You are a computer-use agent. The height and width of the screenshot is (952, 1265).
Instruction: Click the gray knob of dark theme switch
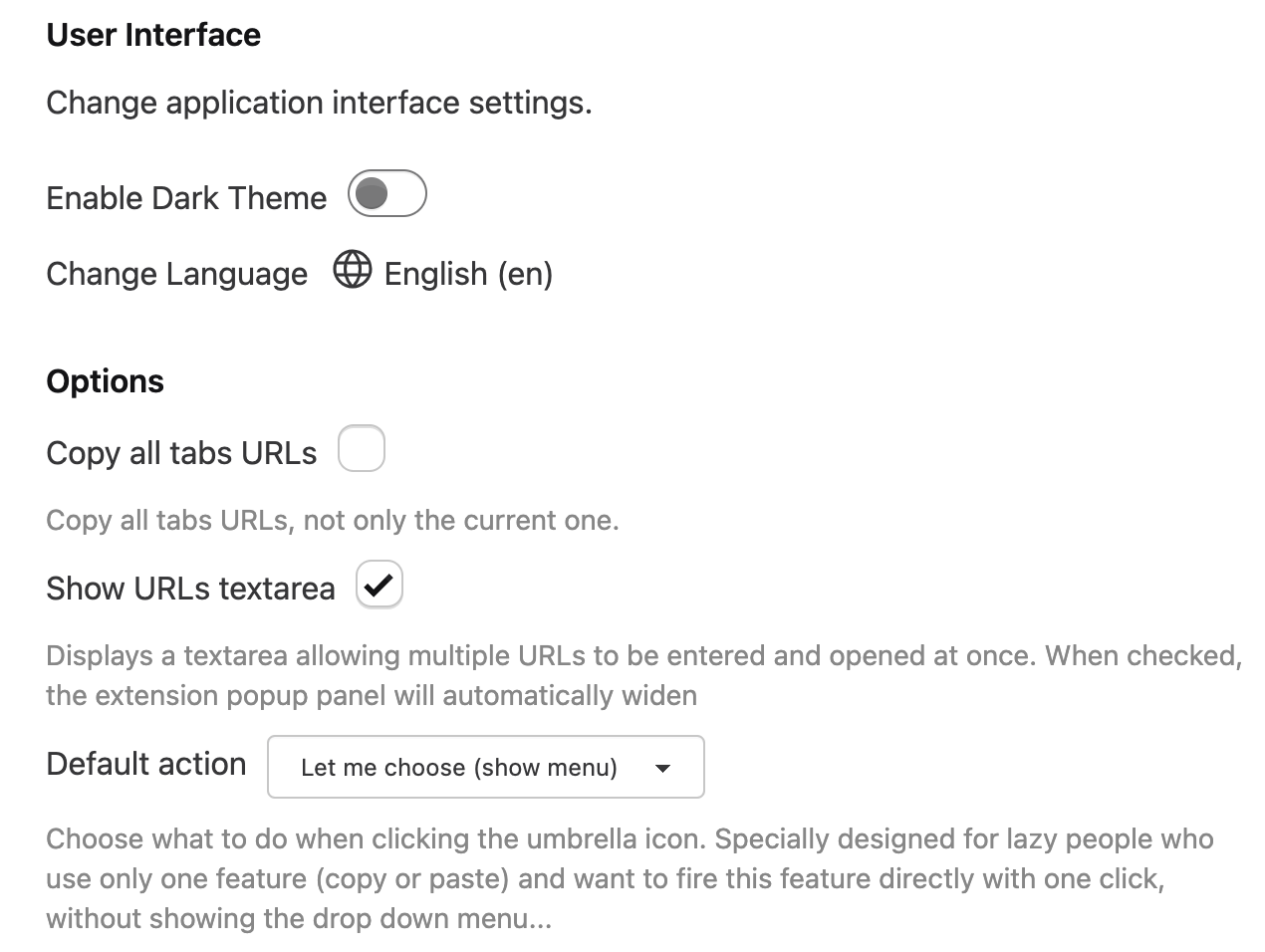click(x=372, y=194)
